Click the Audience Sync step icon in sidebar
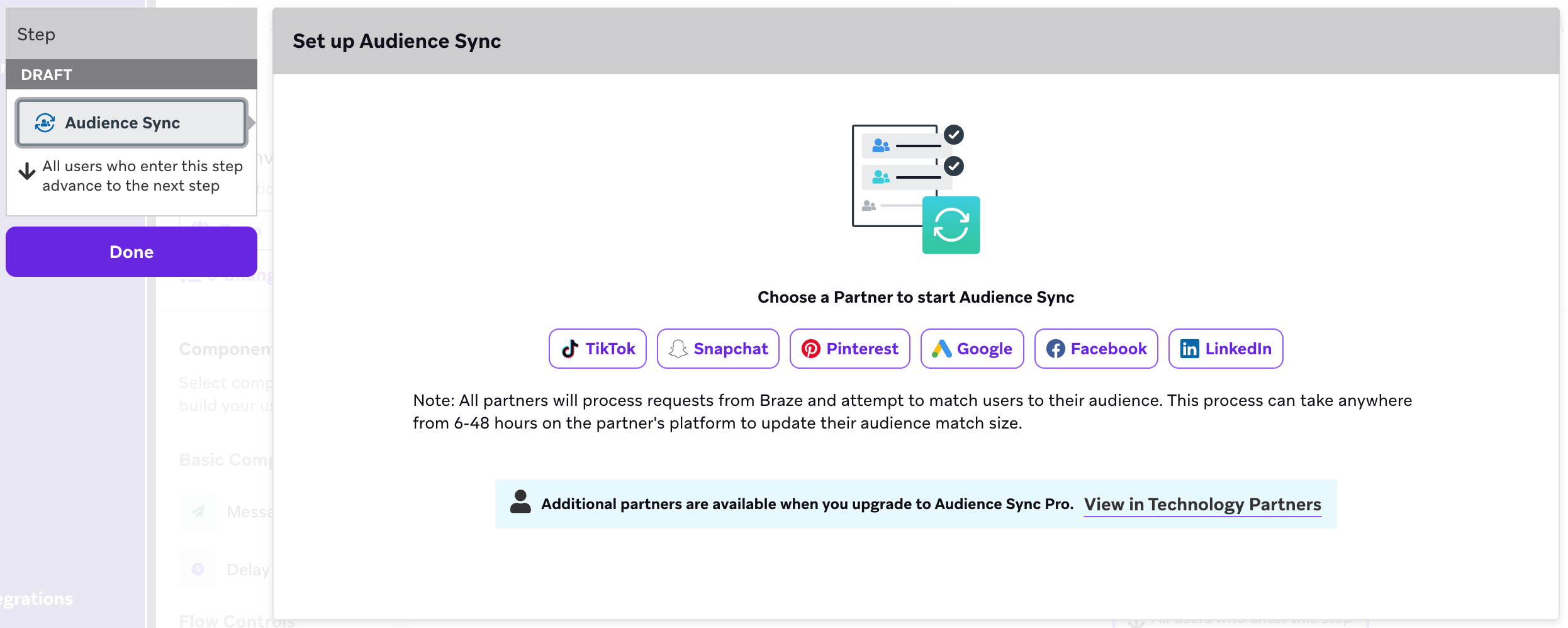 click(x=45, y=123)
